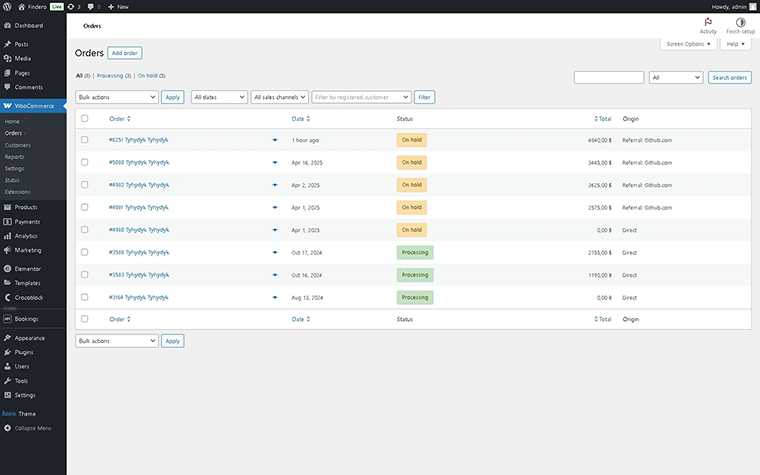Screen dimensions: 760x475
Task: Open the All dates filter dropdown
Action: (219, 97)
